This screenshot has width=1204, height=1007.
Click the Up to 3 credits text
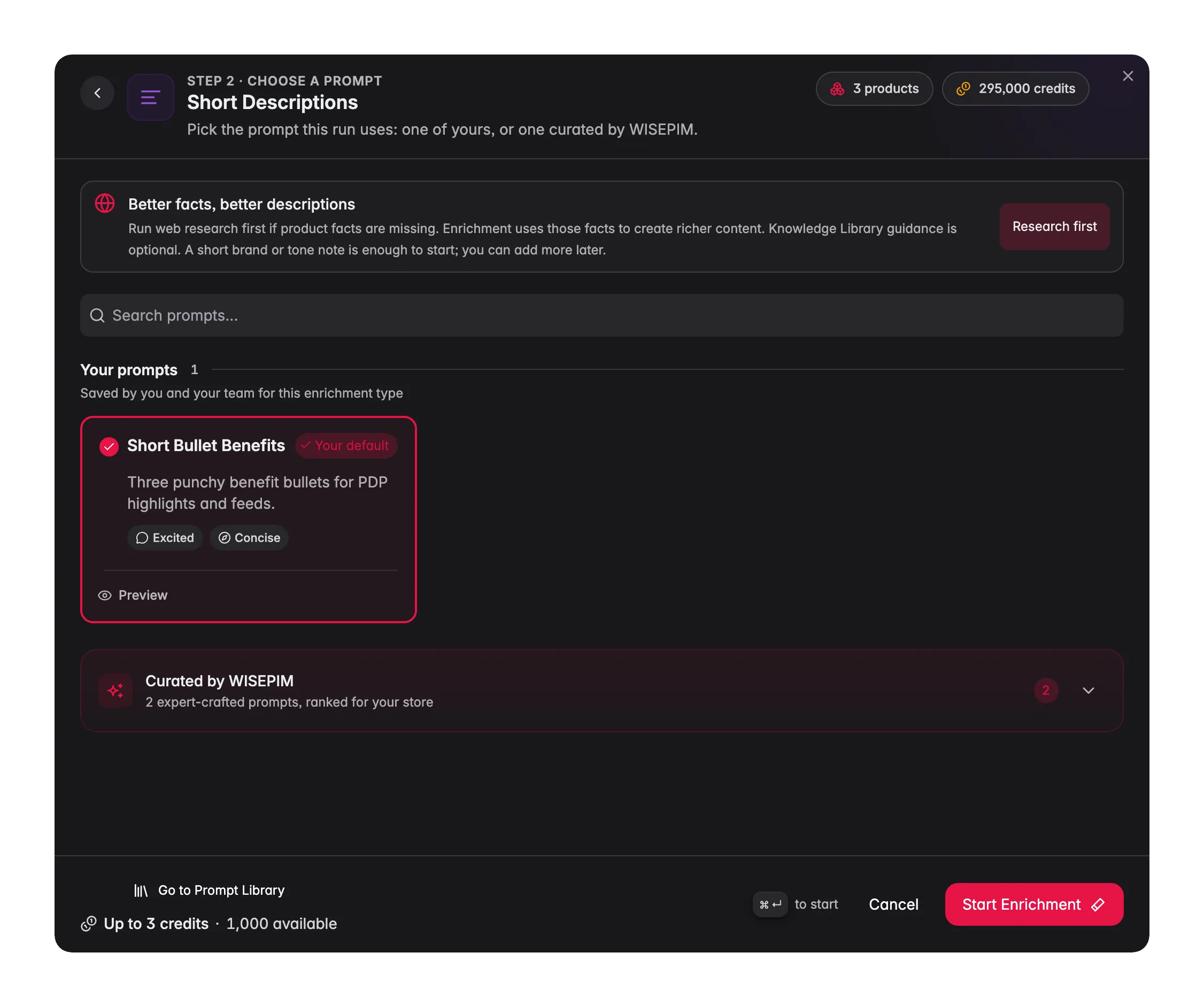coord(156,924)
